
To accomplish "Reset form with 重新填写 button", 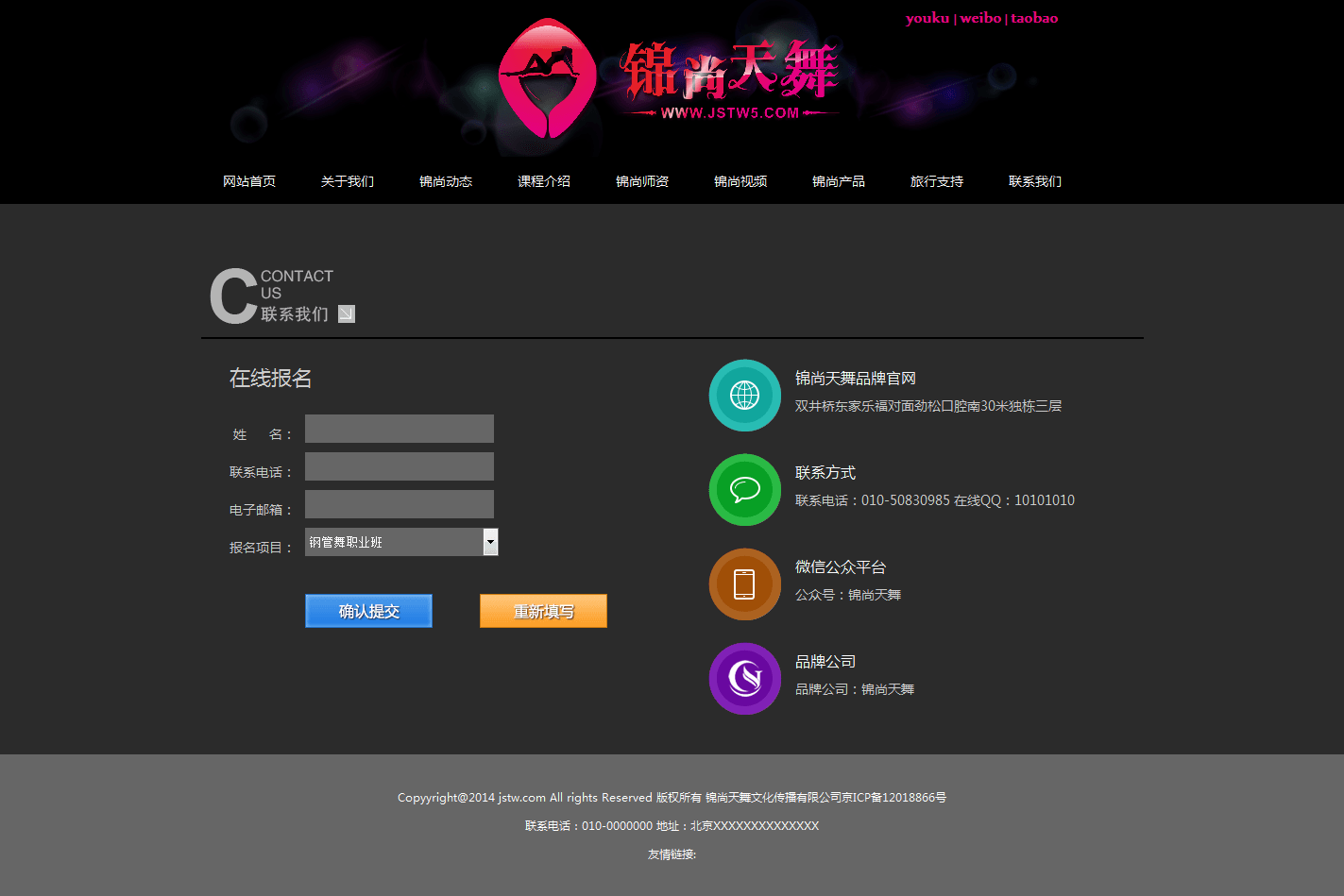I will click(x=543, y=611).
